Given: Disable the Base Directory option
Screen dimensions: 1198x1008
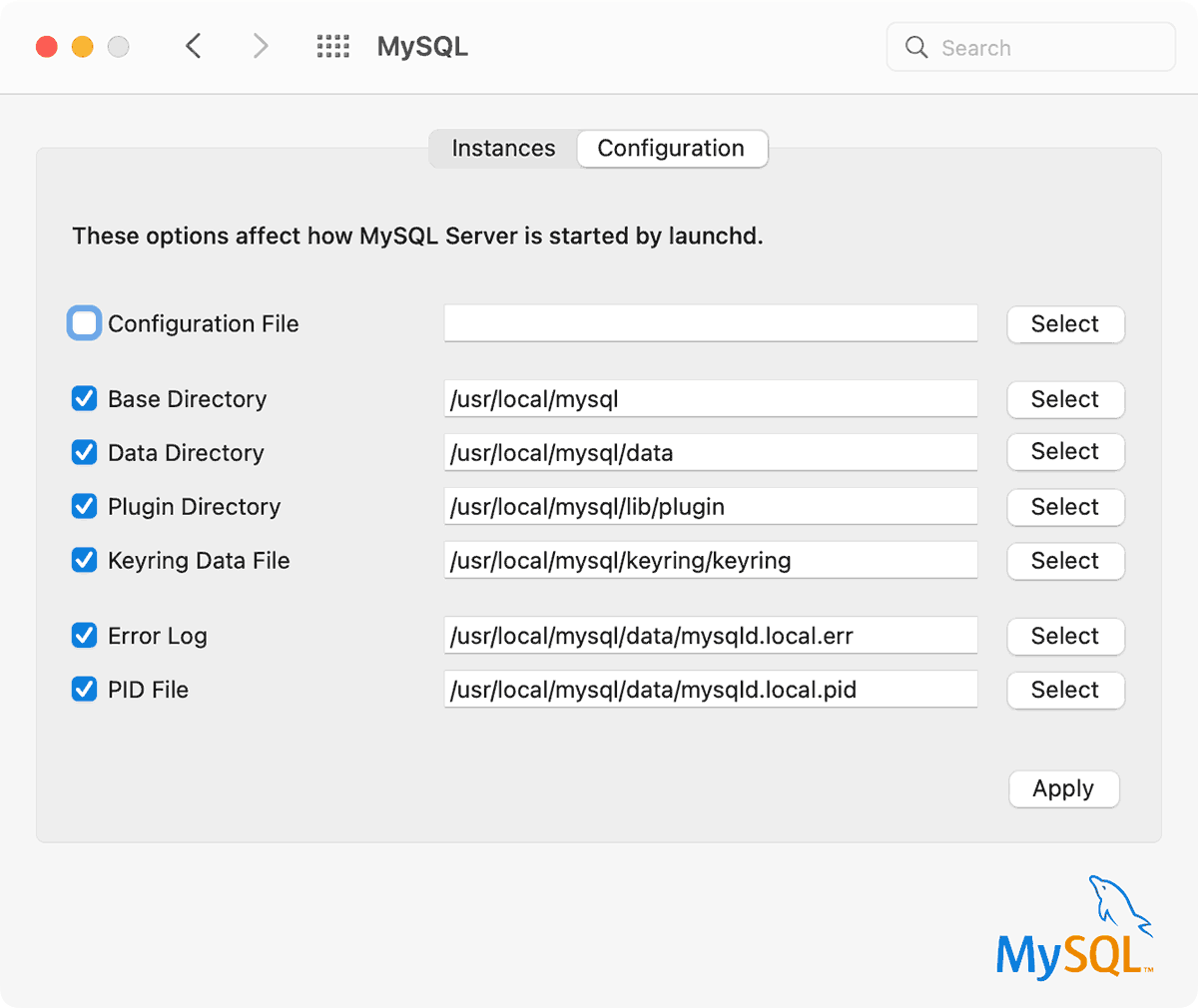Looking at the screenshot, I should point(84,398).
